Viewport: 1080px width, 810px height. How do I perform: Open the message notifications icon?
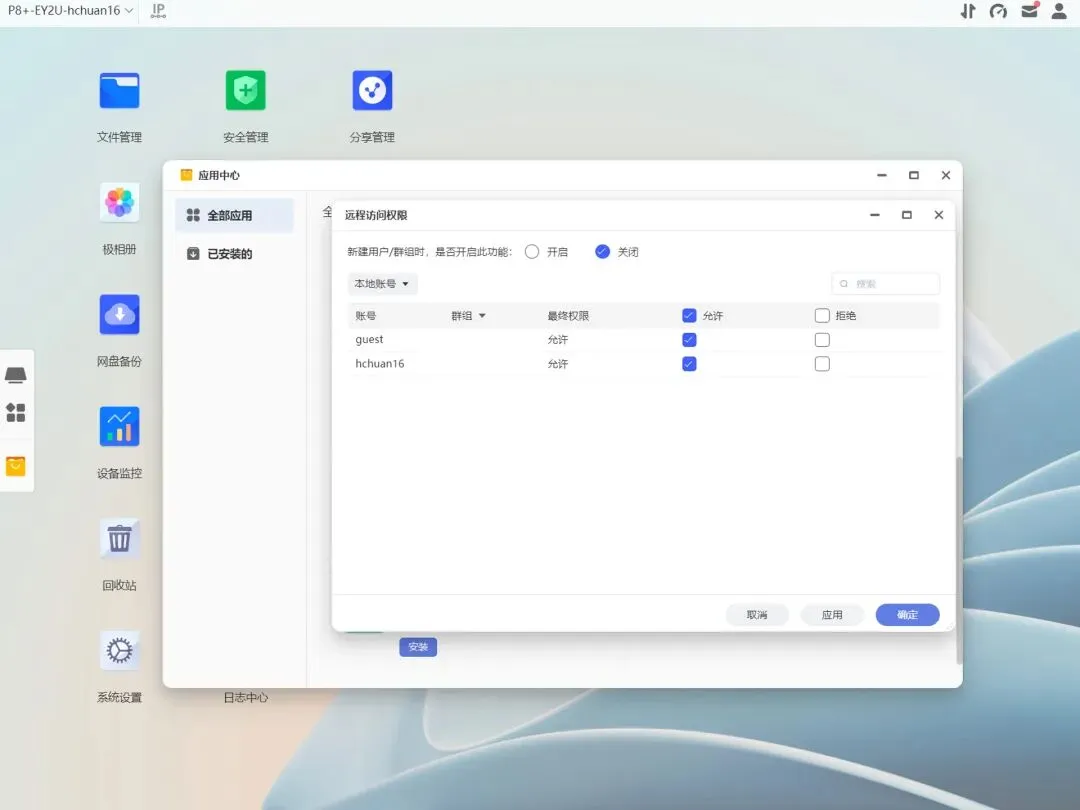click(1029, 10)
